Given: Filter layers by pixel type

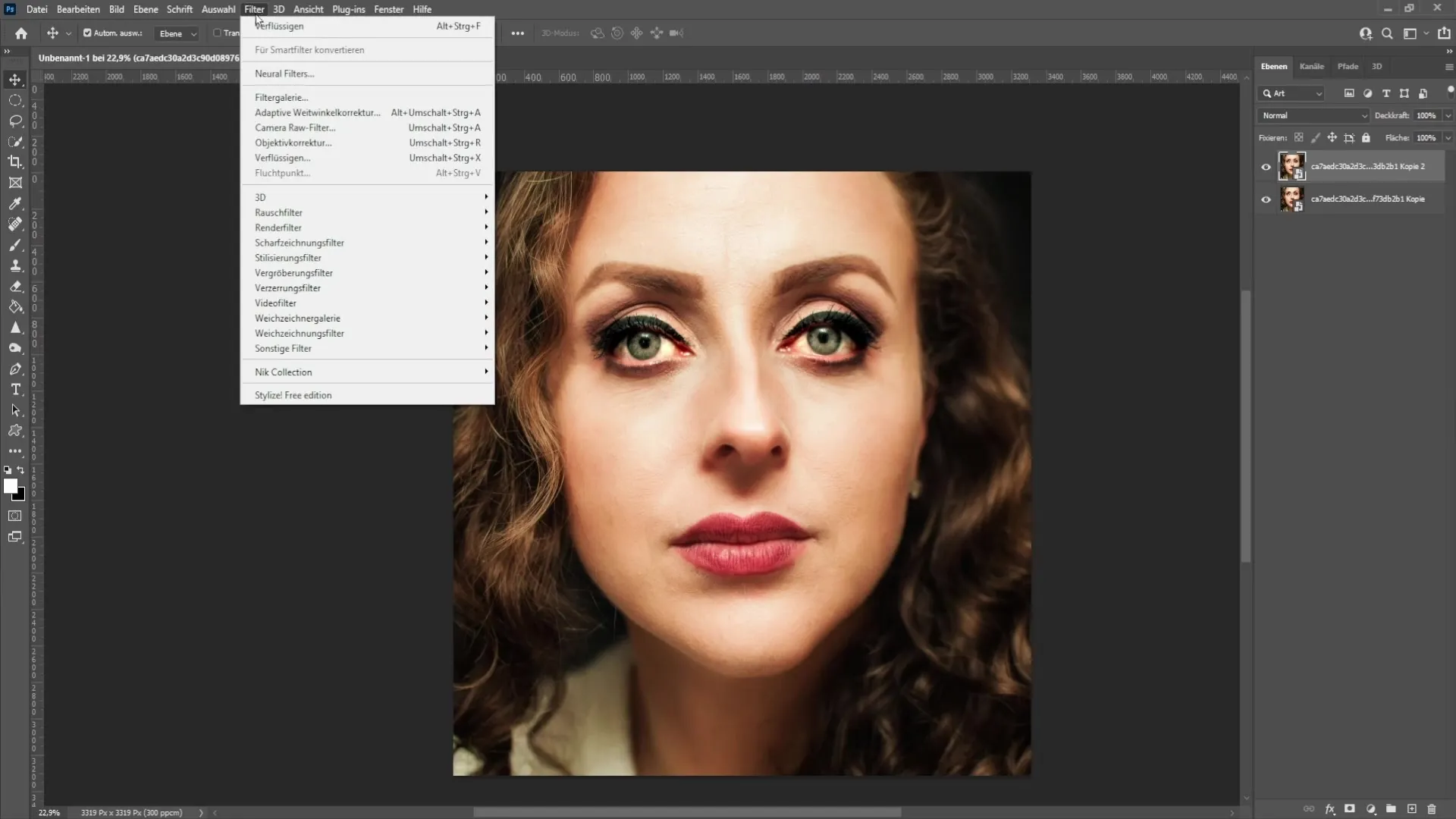Looking at the screenshot, I should tap(1349, 93).
